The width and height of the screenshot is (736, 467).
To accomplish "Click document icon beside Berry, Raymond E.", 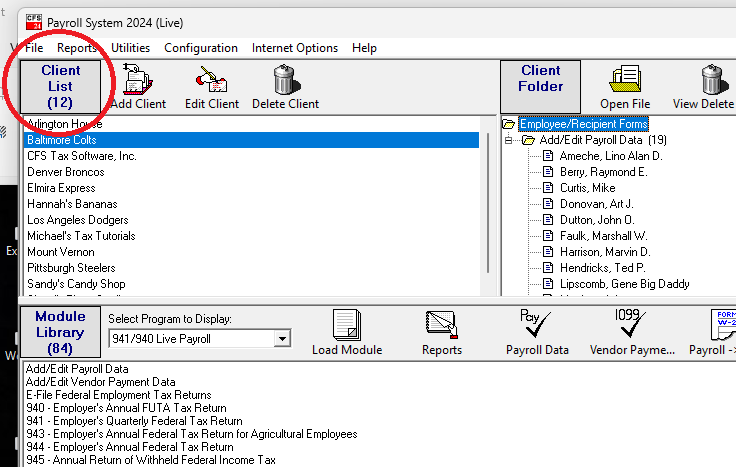I will (548, 172).
